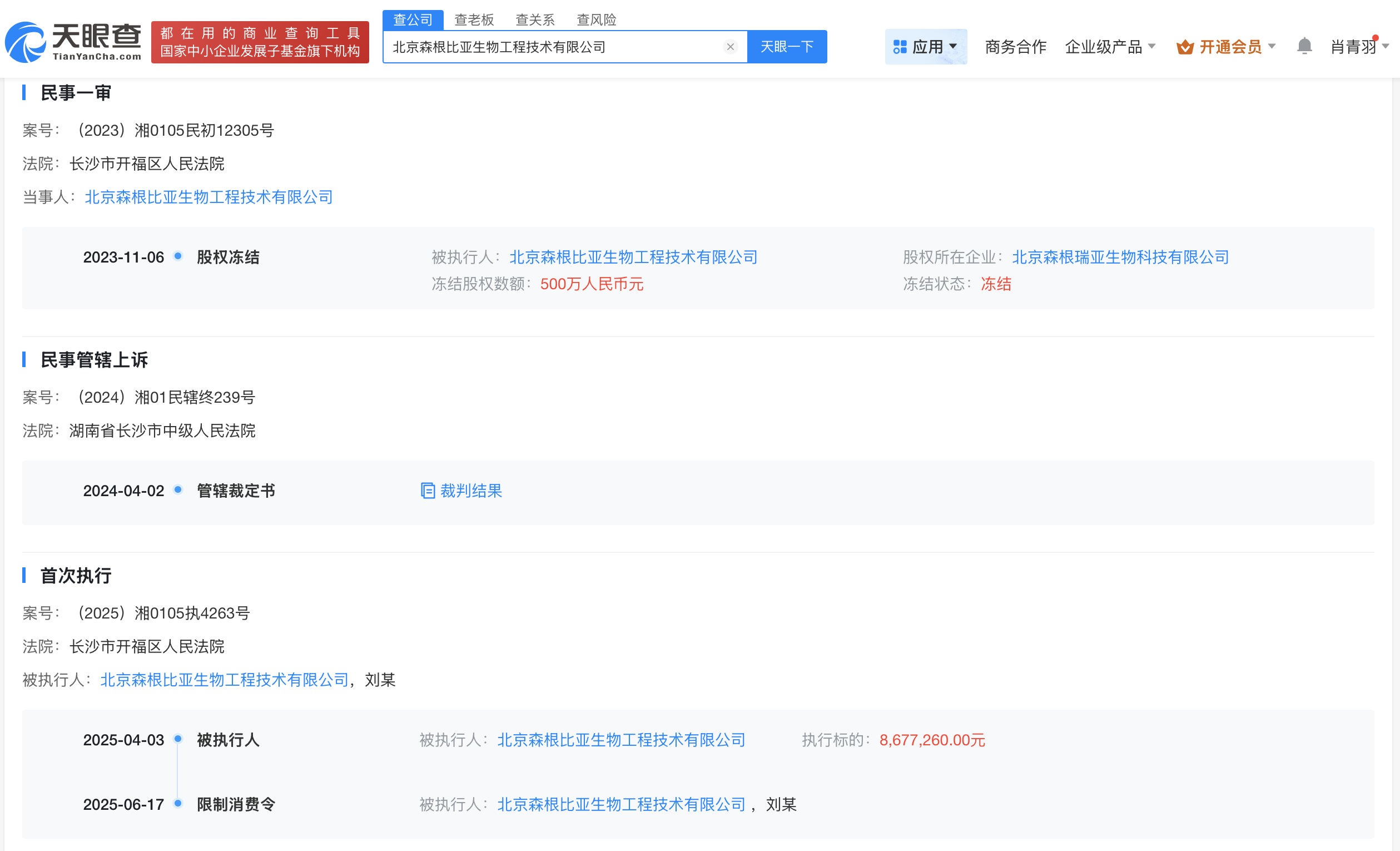Viewport: 1400px width, 851px height.
Task: Open the 肖青羽 user menu
Action: pyautogui.click(x=1359, y=47)
